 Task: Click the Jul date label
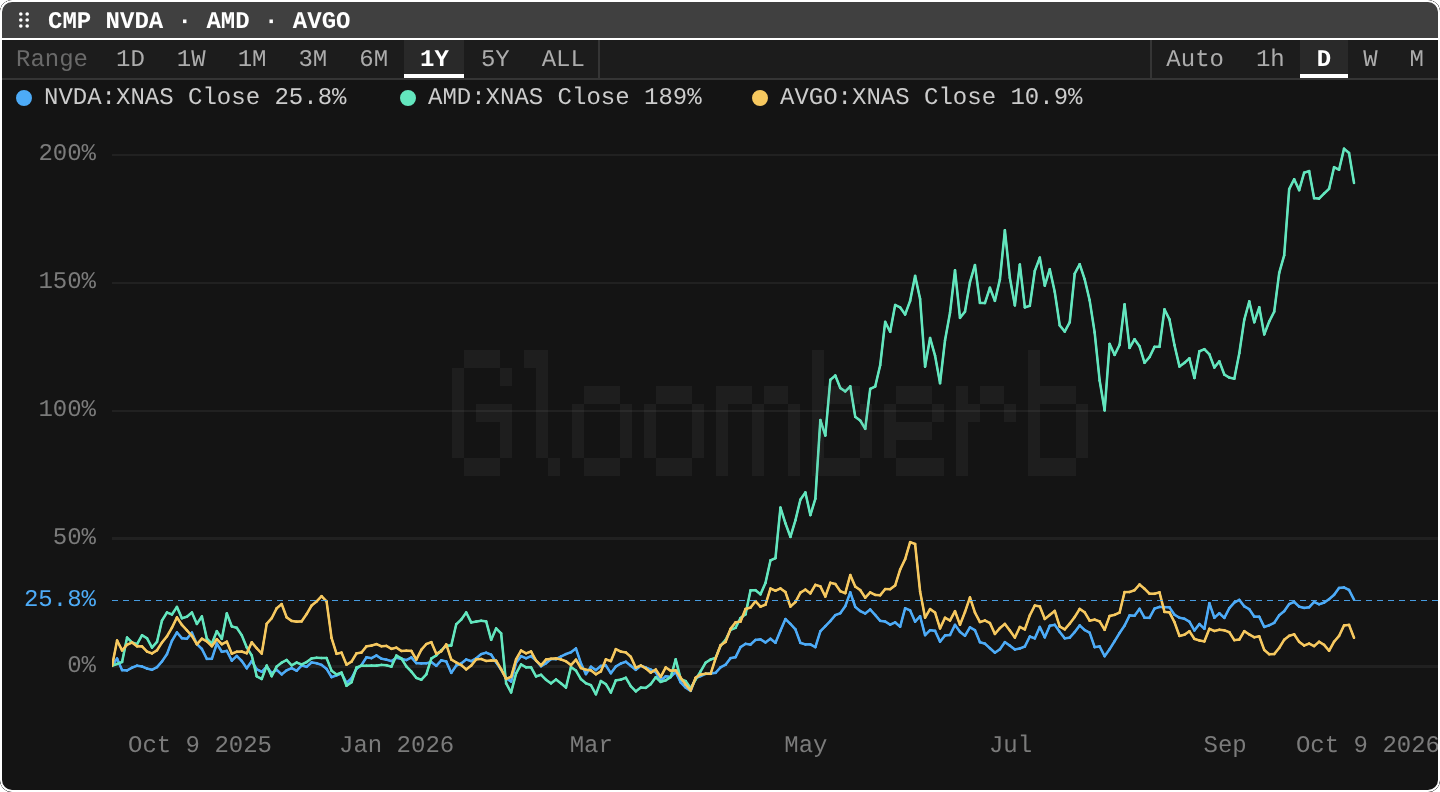point(1011,745)
